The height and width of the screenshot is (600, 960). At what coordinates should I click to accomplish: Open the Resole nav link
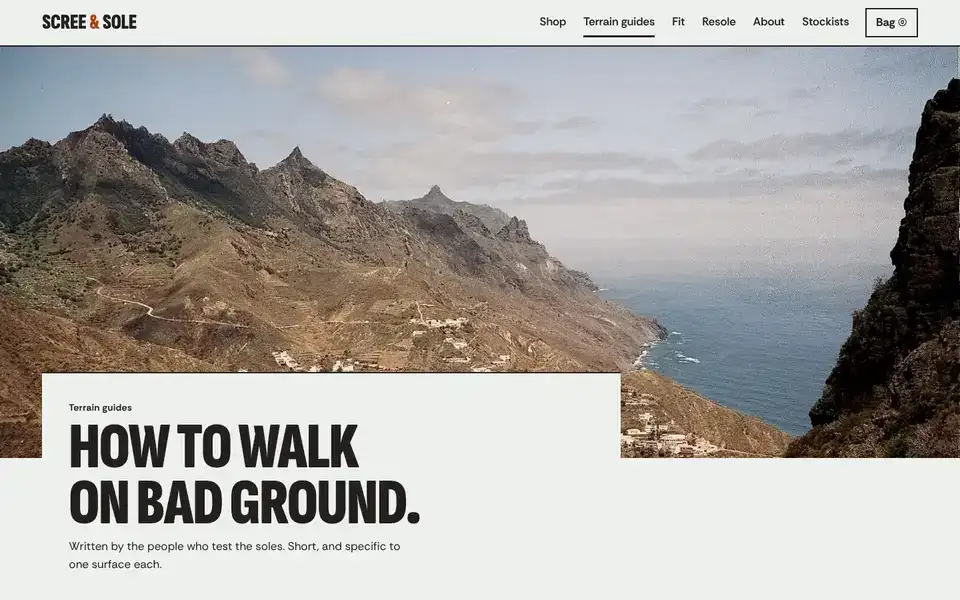click(x=719, y=22)
